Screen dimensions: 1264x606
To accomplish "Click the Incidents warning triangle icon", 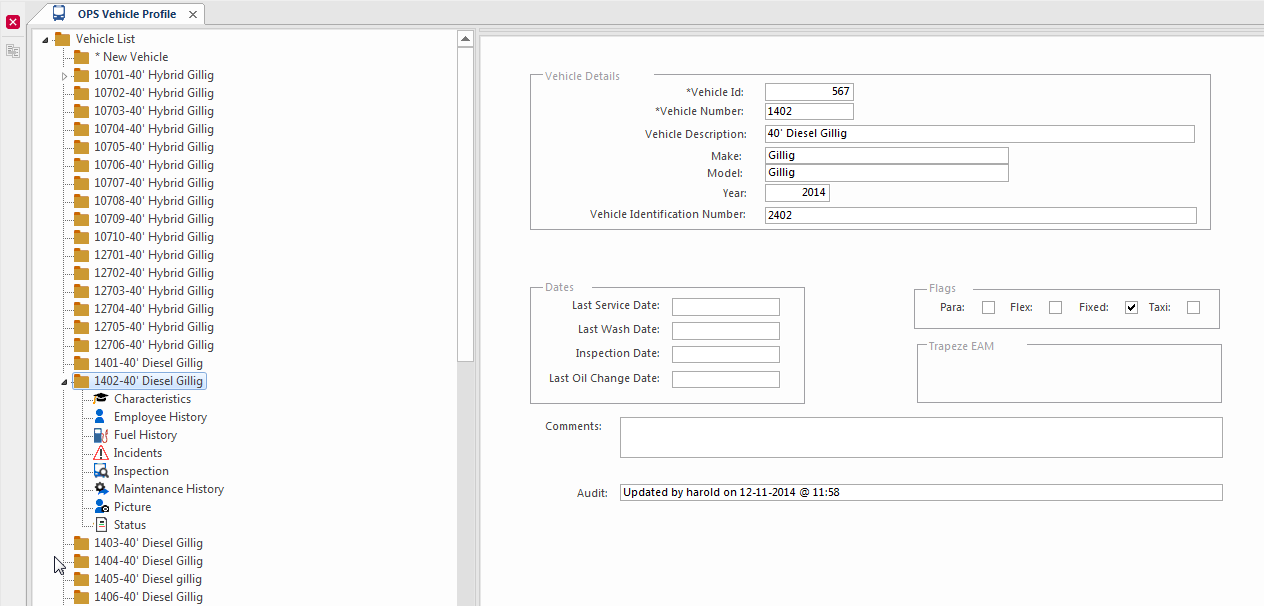I will pyautogui.click(x=100, y=453).
